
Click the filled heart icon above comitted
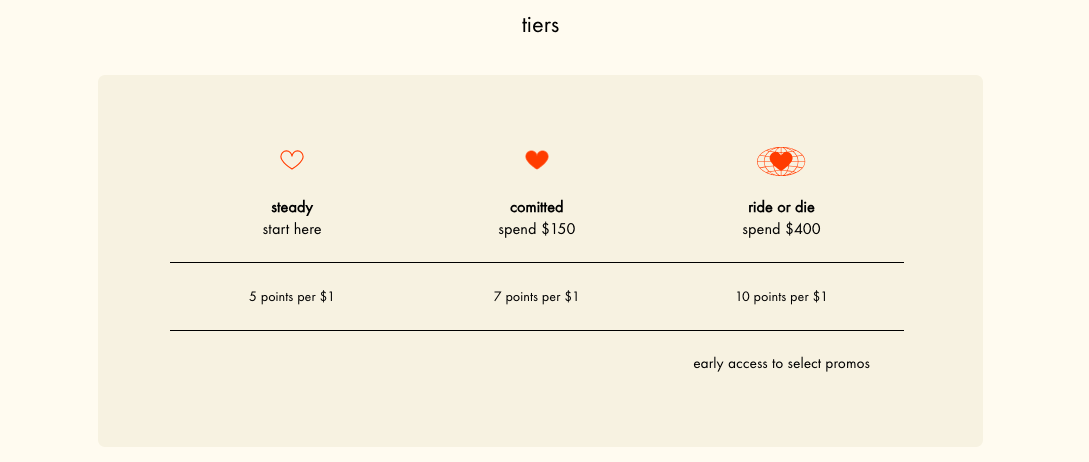(x=537, y=160)
